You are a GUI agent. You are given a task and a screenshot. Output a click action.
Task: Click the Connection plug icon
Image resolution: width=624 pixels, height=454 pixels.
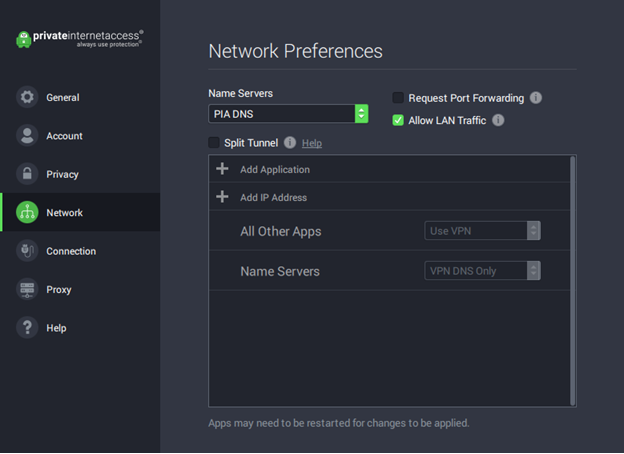tap(27, 251)
